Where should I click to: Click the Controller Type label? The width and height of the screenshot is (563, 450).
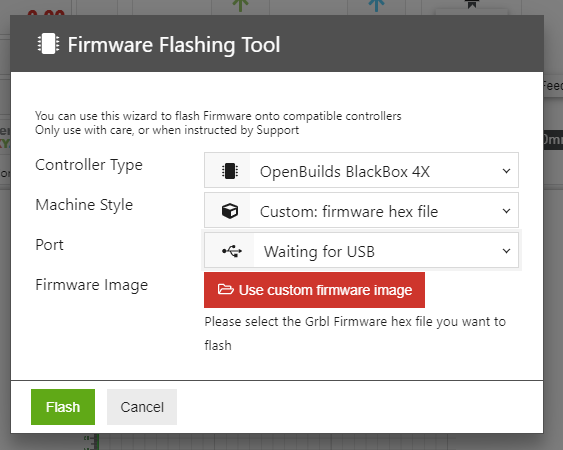point(89,165)
